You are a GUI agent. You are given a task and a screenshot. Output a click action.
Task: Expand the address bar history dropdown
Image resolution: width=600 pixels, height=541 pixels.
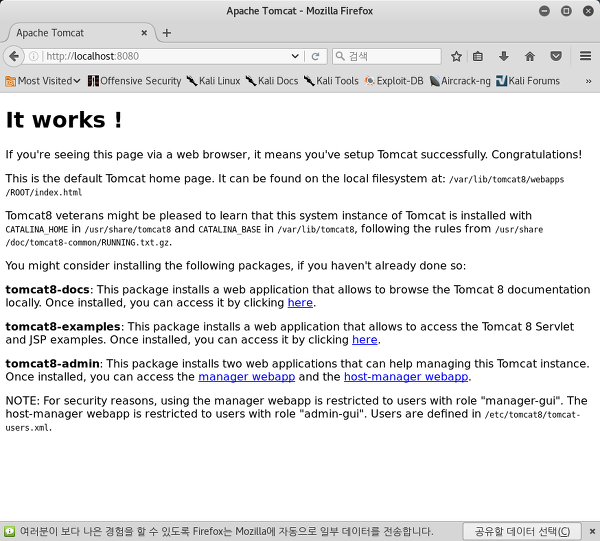295,56
